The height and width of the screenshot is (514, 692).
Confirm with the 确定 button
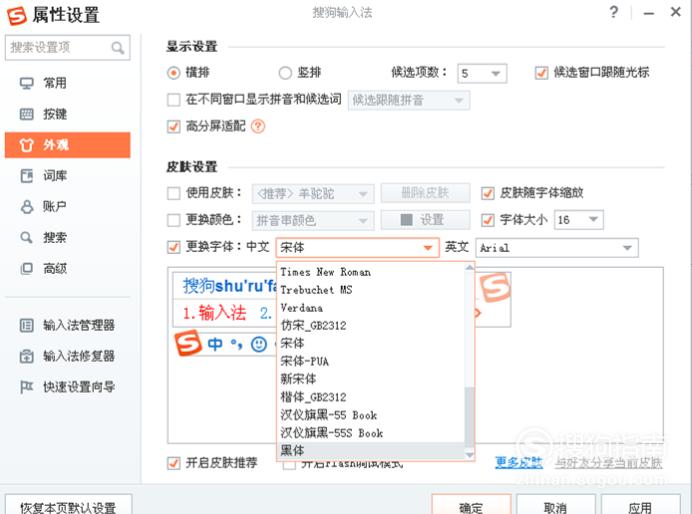point(471,505)
